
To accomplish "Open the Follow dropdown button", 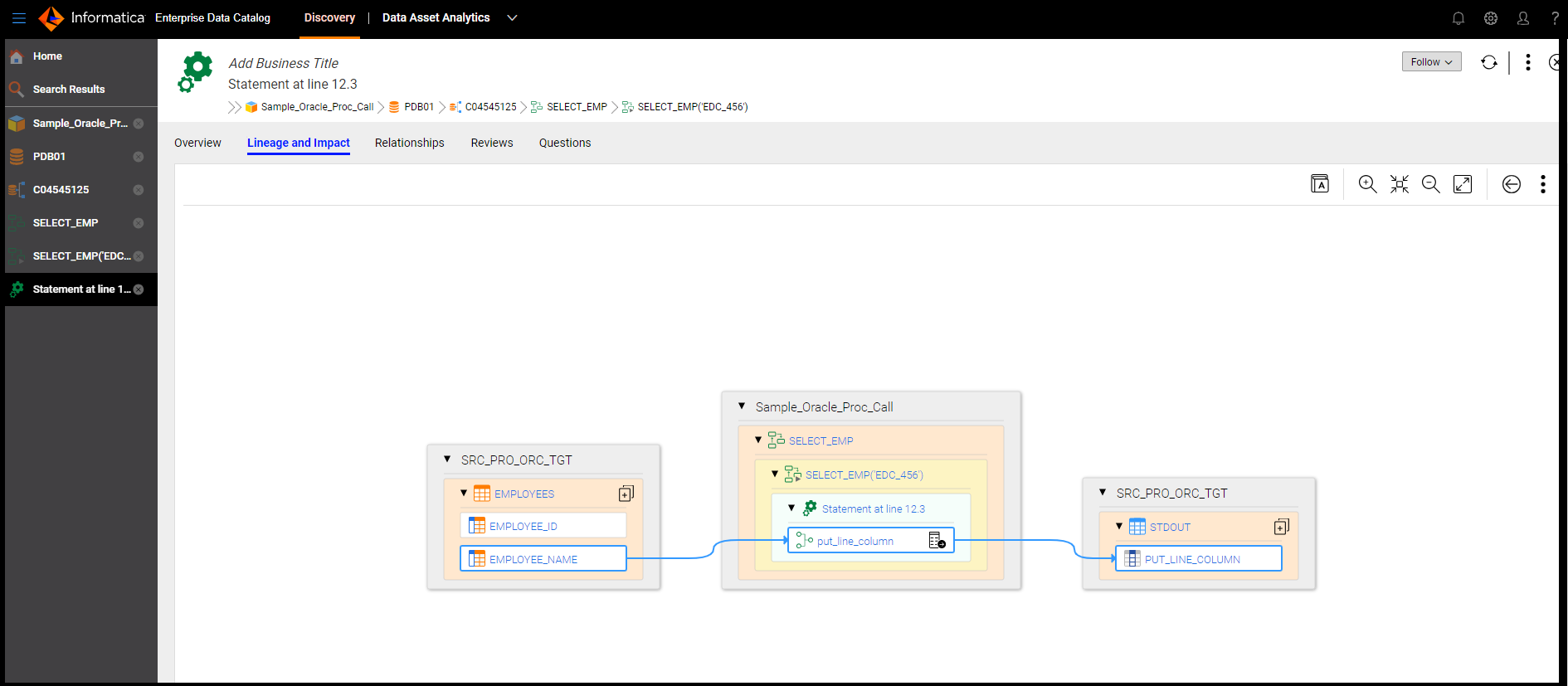I will [1432, 62].
